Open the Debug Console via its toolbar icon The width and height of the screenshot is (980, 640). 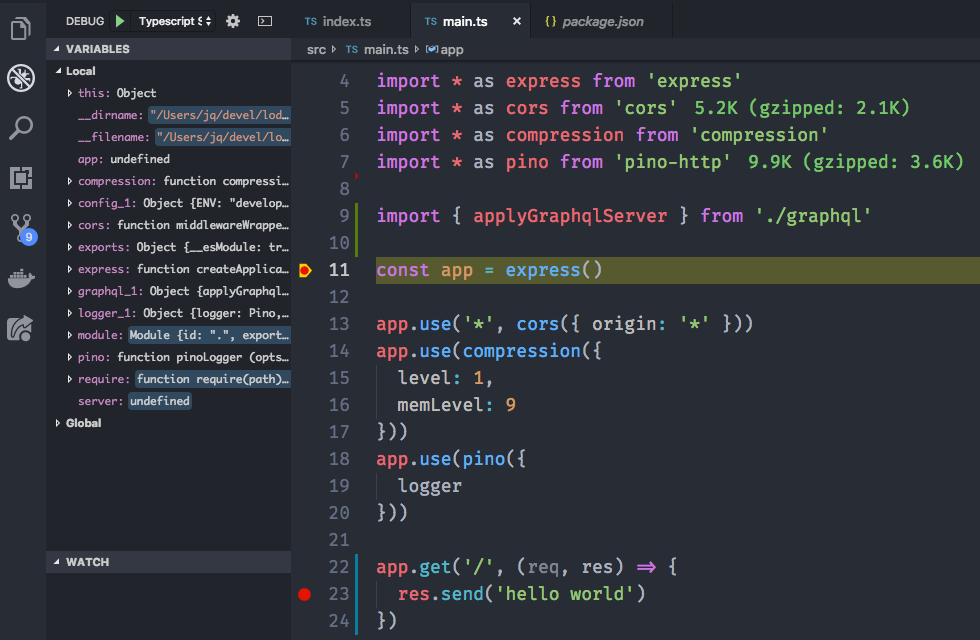[x=265, y=19]
